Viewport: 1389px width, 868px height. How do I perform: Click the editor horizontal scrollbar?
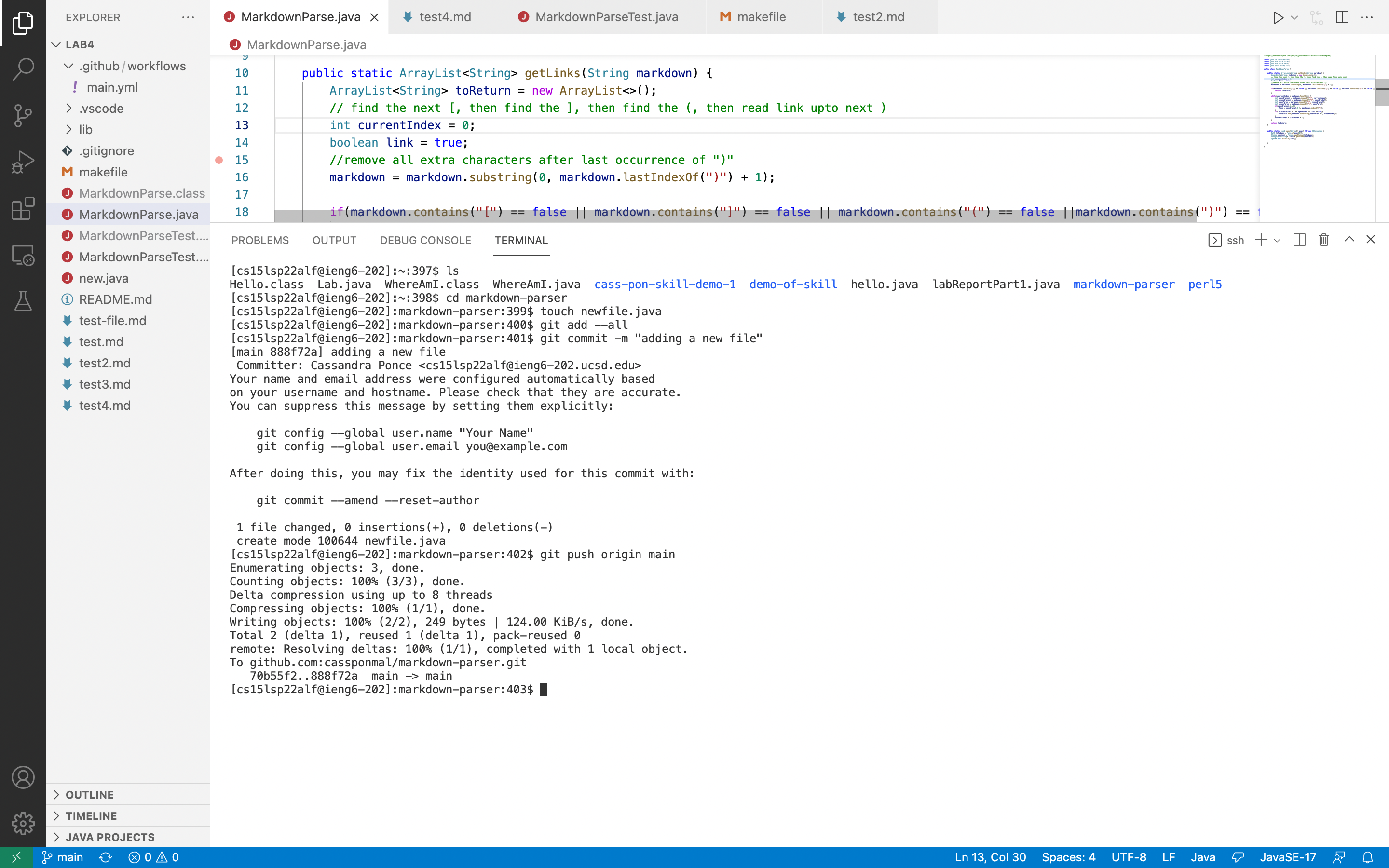(735, 216)
